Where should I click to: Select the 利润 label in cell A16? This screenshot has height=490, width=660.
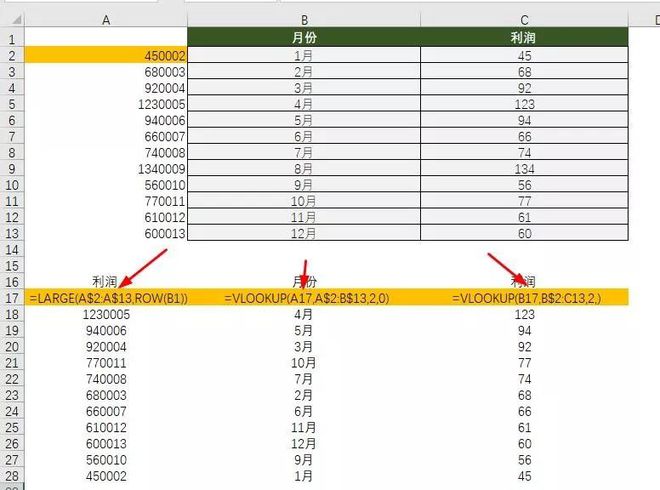point(105,282)
